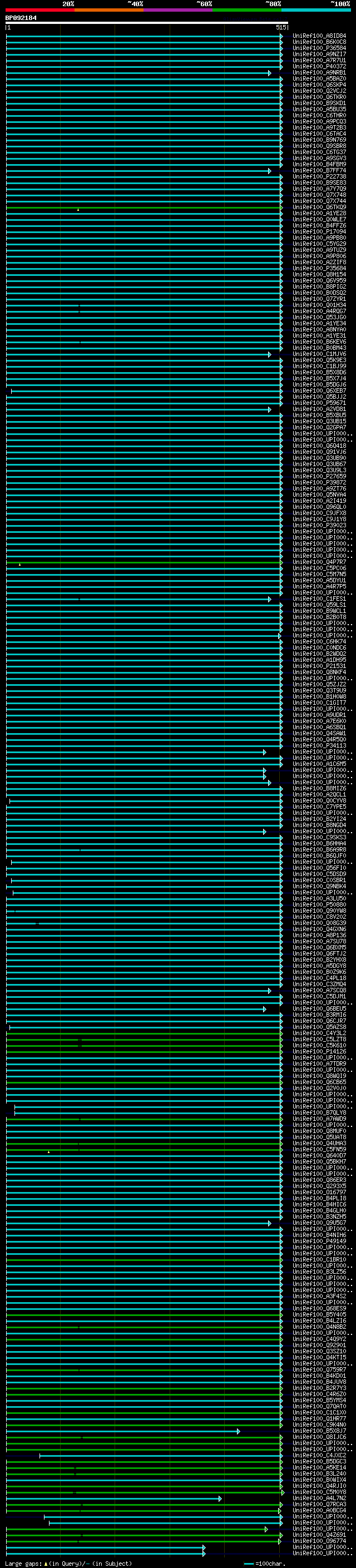Screen dimensions: 356x1568
Task: Select the UniRef100_Q6SKP4 label
Action: pyautogui.click(x=319, y=85)
